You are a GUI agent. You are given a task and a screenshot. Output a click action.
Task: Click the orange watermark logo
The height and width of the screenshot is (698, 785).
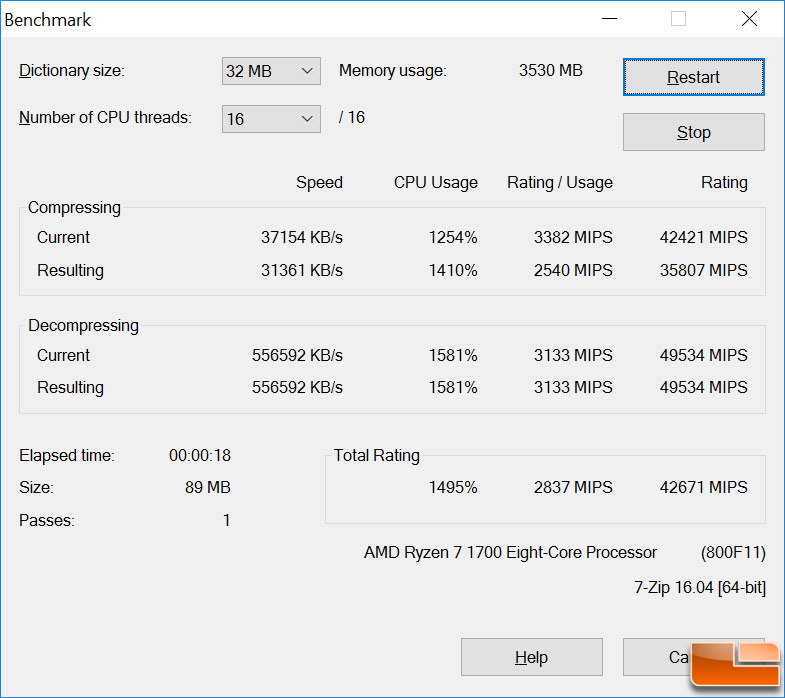[x=735, y=663]
